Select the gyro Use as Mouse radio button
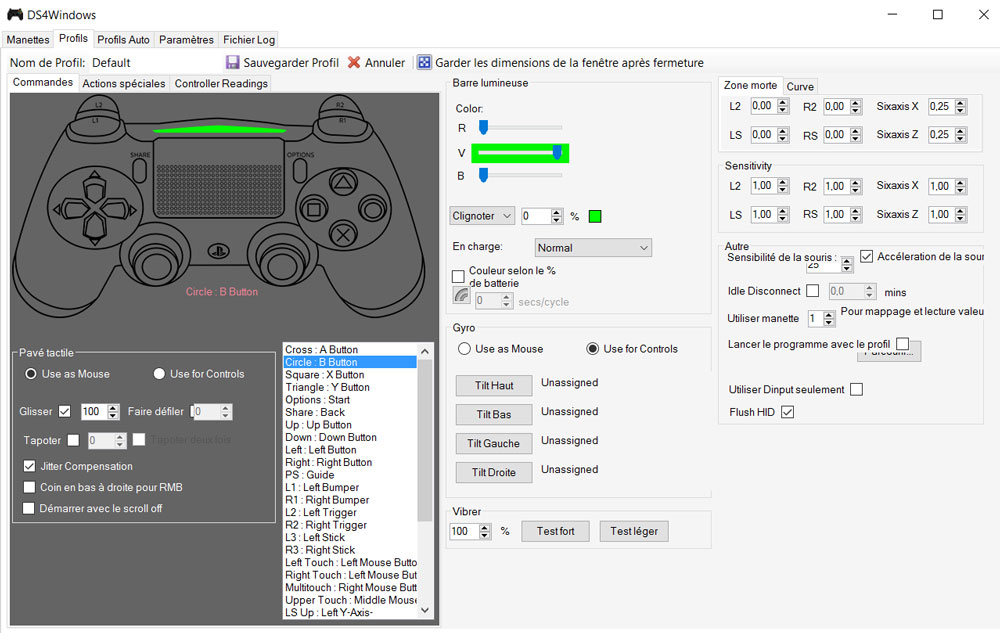Screen dimensions: 1000x633 [x=464, y=349]
